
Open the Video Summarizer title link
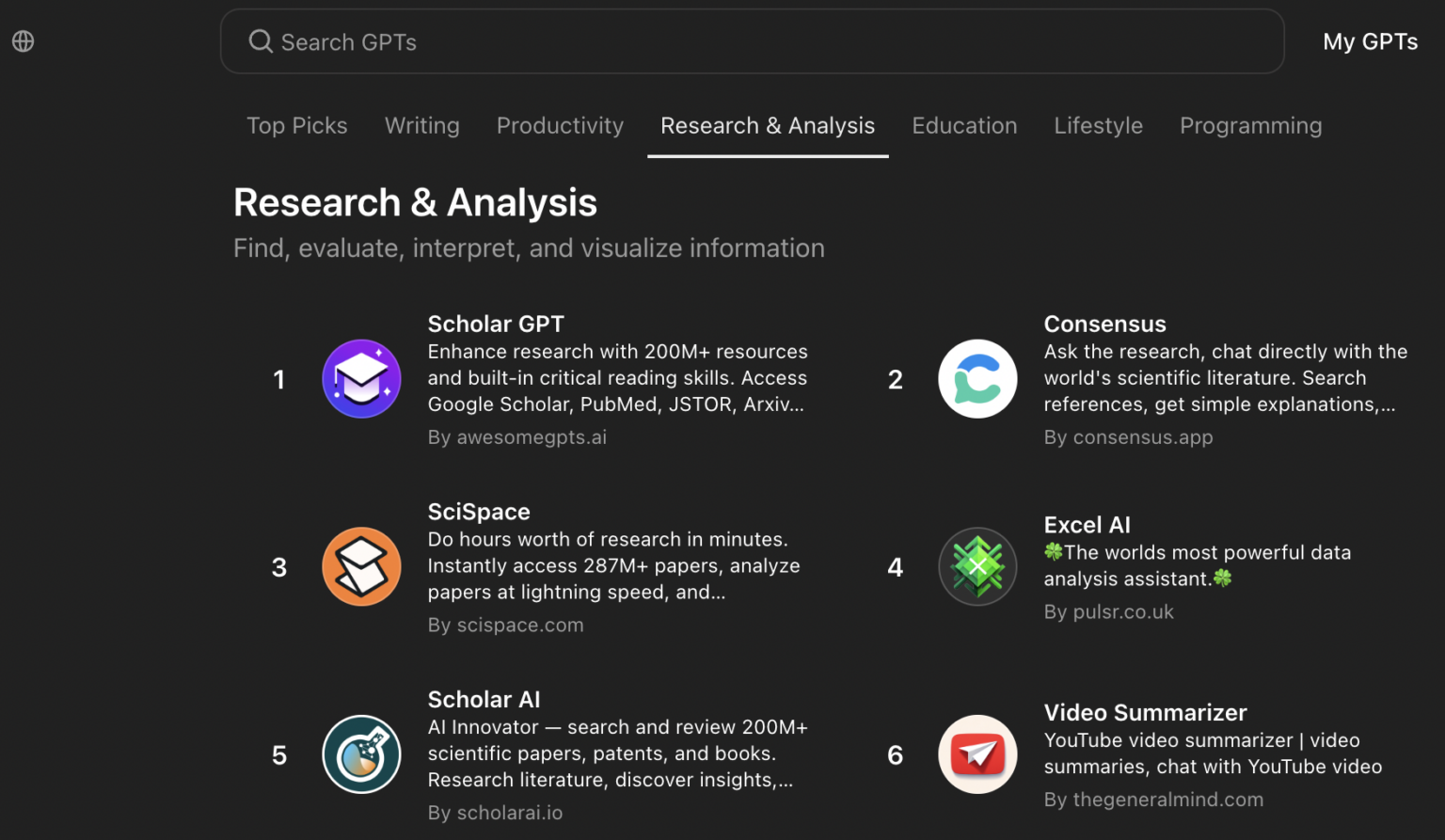(x=1145, y=713)
